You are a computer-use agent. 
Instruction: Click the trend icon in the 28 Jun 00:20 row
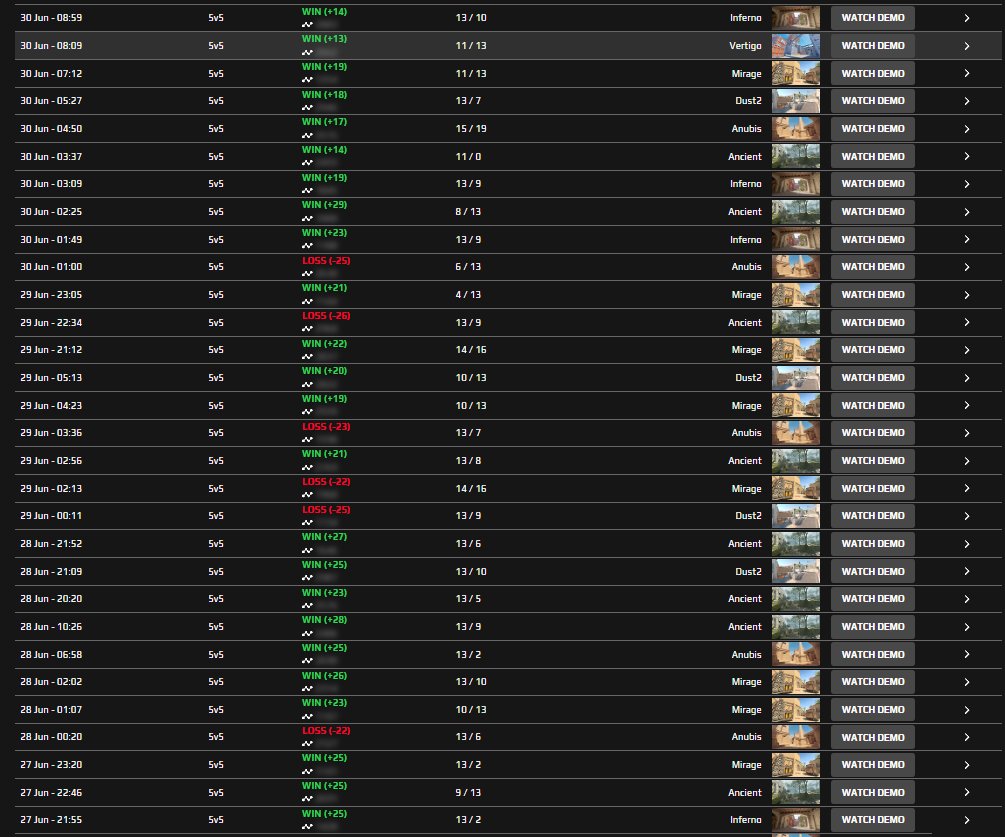click(x=308, y=744)
